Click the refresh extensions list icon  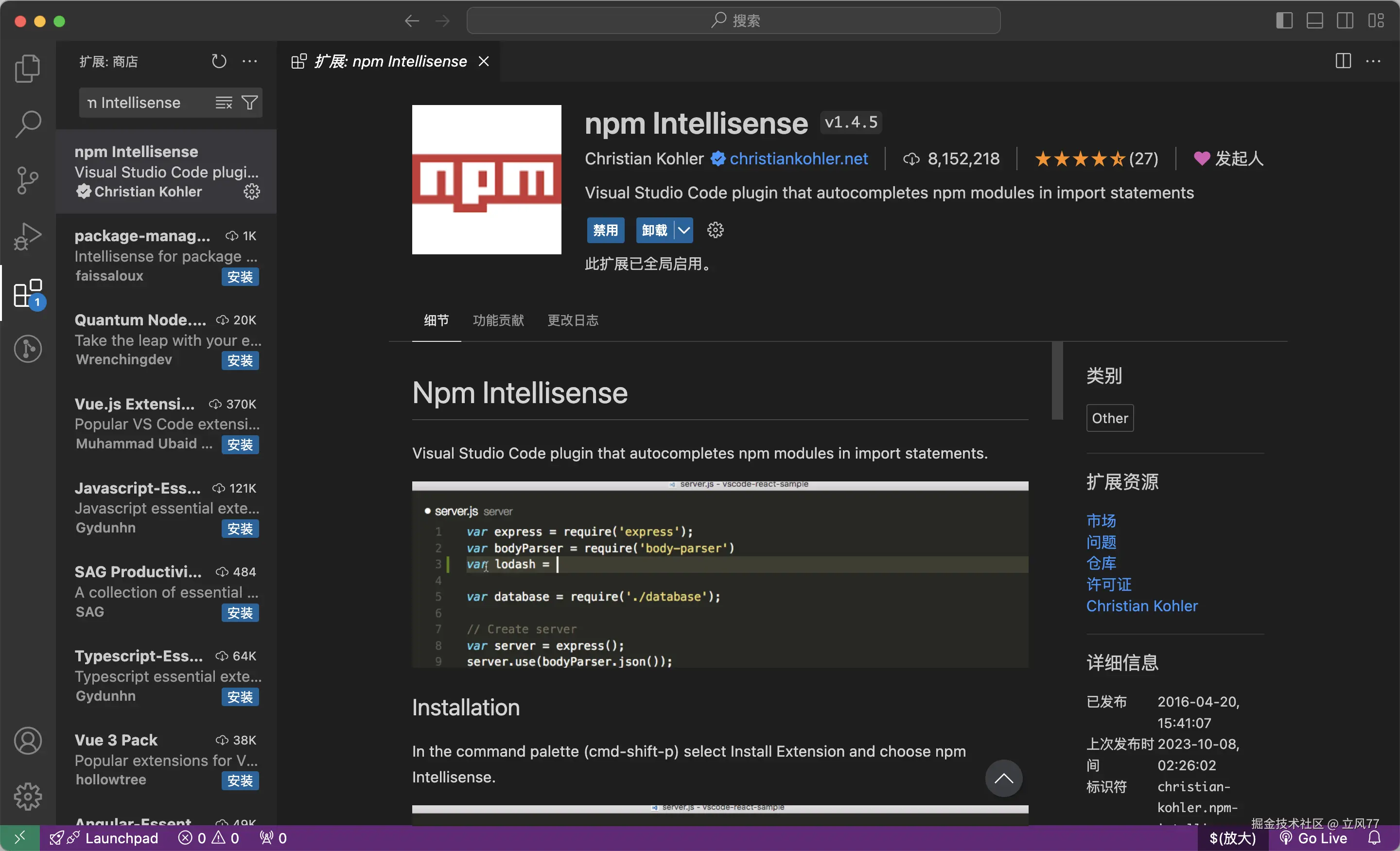pyautogui.click(x=219, y=61)
